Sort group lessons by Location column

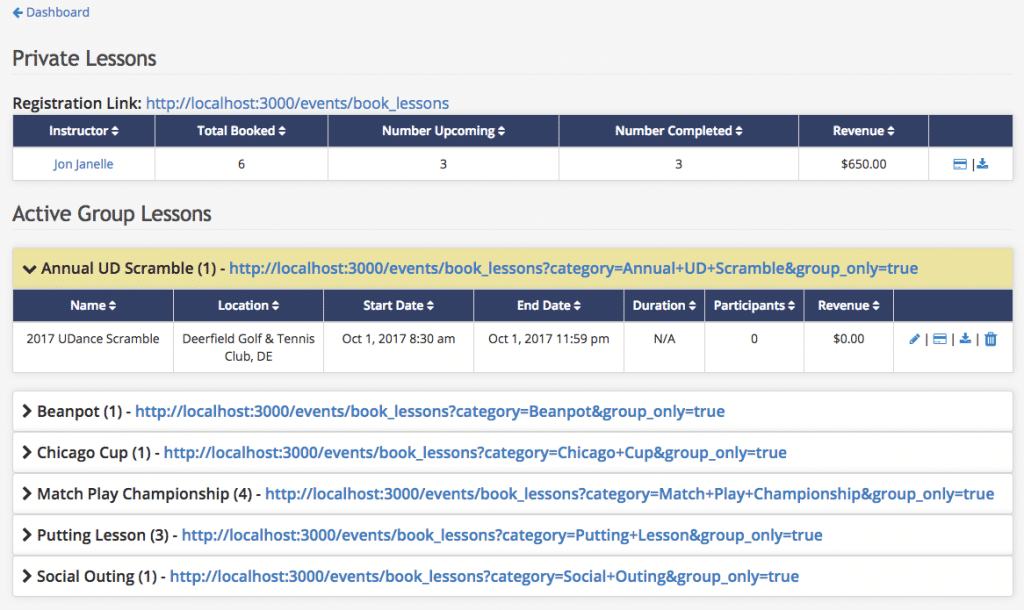click(x=248, y=305)
